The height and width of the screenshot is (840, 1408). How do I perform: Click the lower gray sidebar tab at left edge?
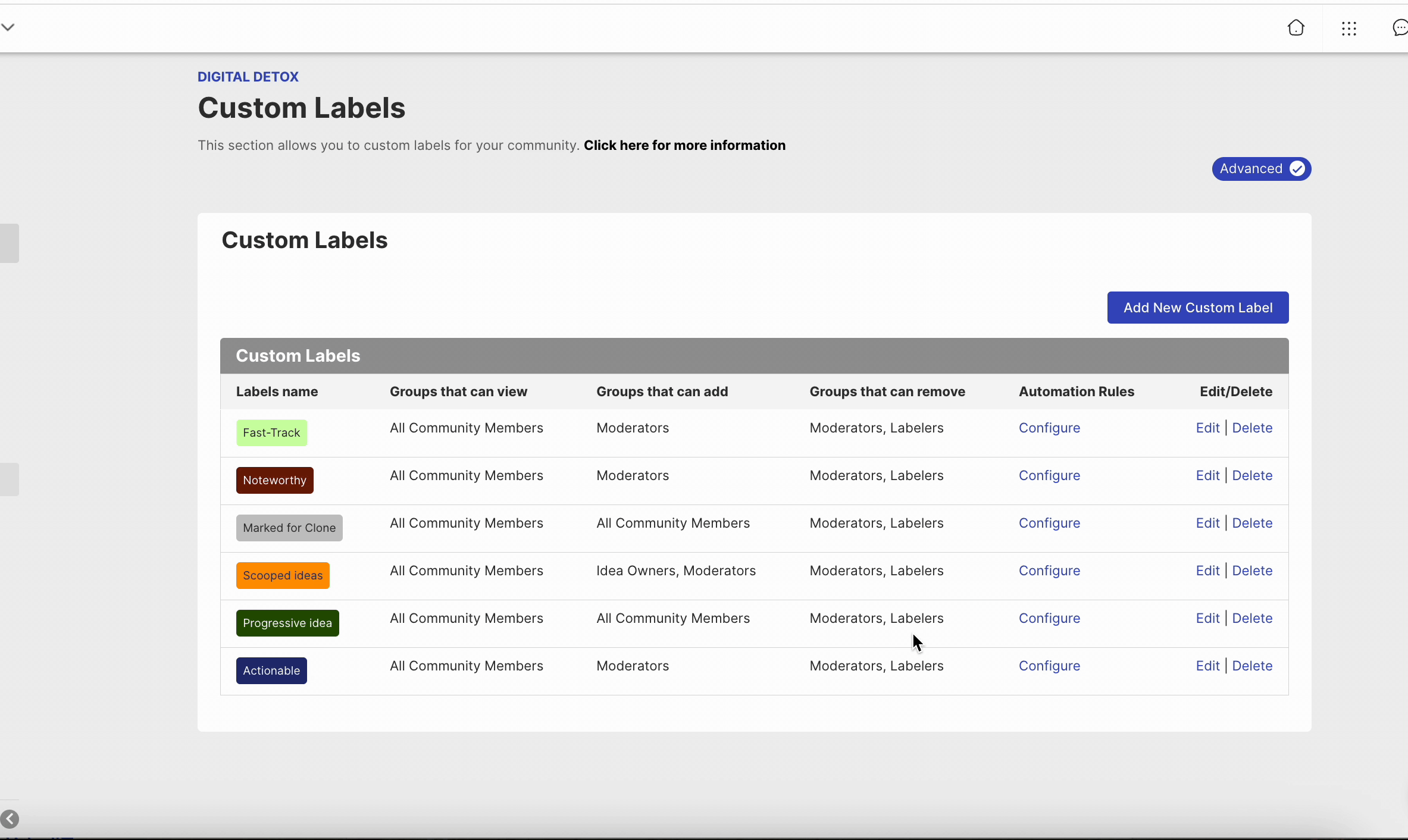[x=10, y=479]
